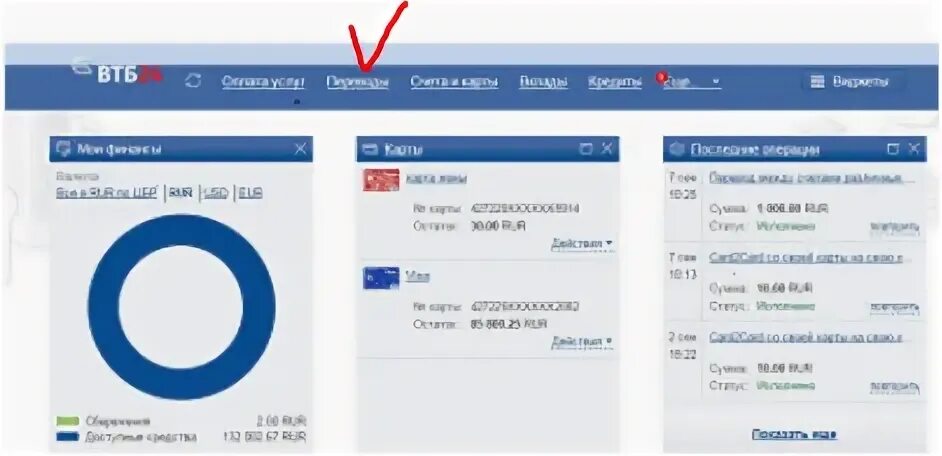Maximize the Карты panel
Viewport: 942px width, 456px height.
586,148
